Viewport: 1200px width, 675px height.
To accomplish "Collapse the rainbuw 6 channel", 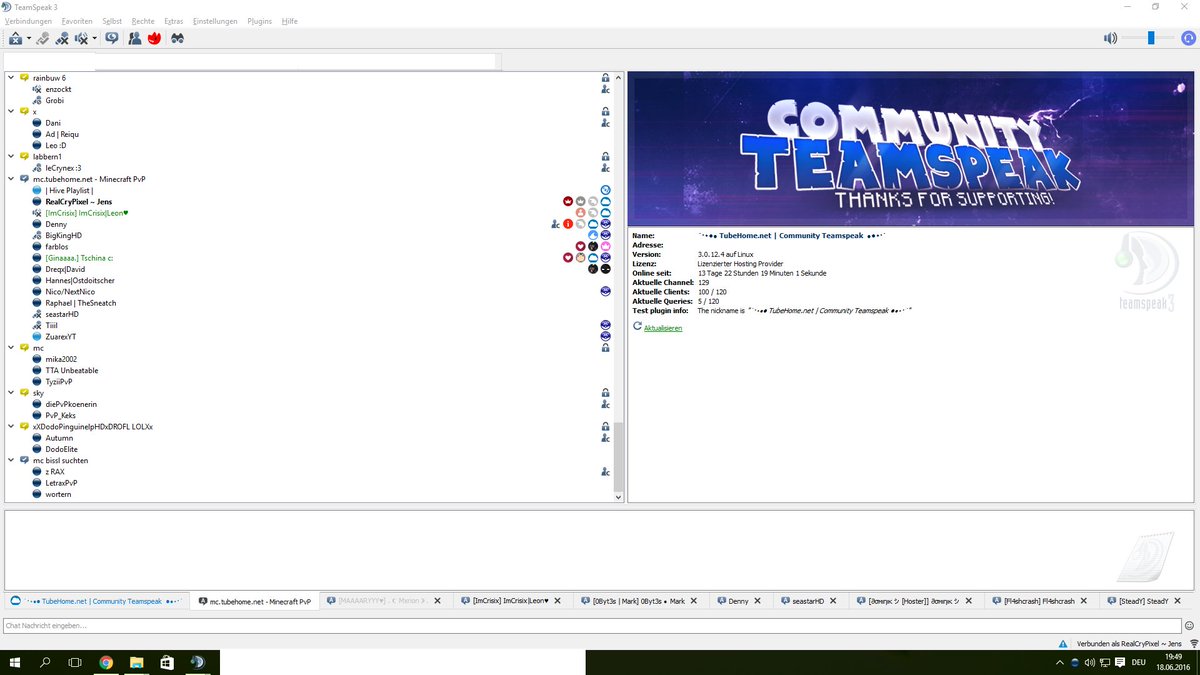I will tap(11, 78).
